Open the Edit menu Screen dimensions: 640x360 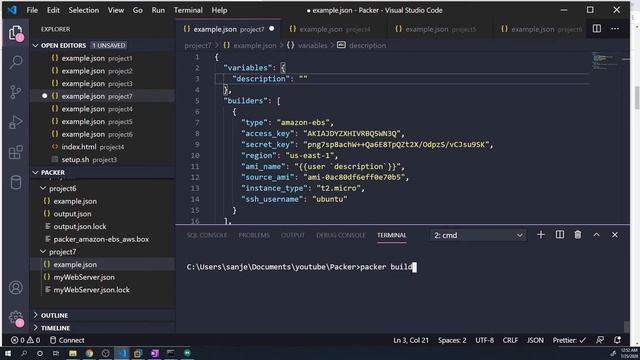(53, 10)
